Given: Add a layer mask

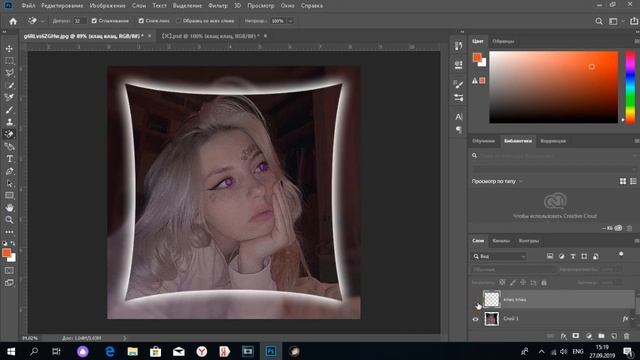Looking at the screenshot, I should pos(576,336).
